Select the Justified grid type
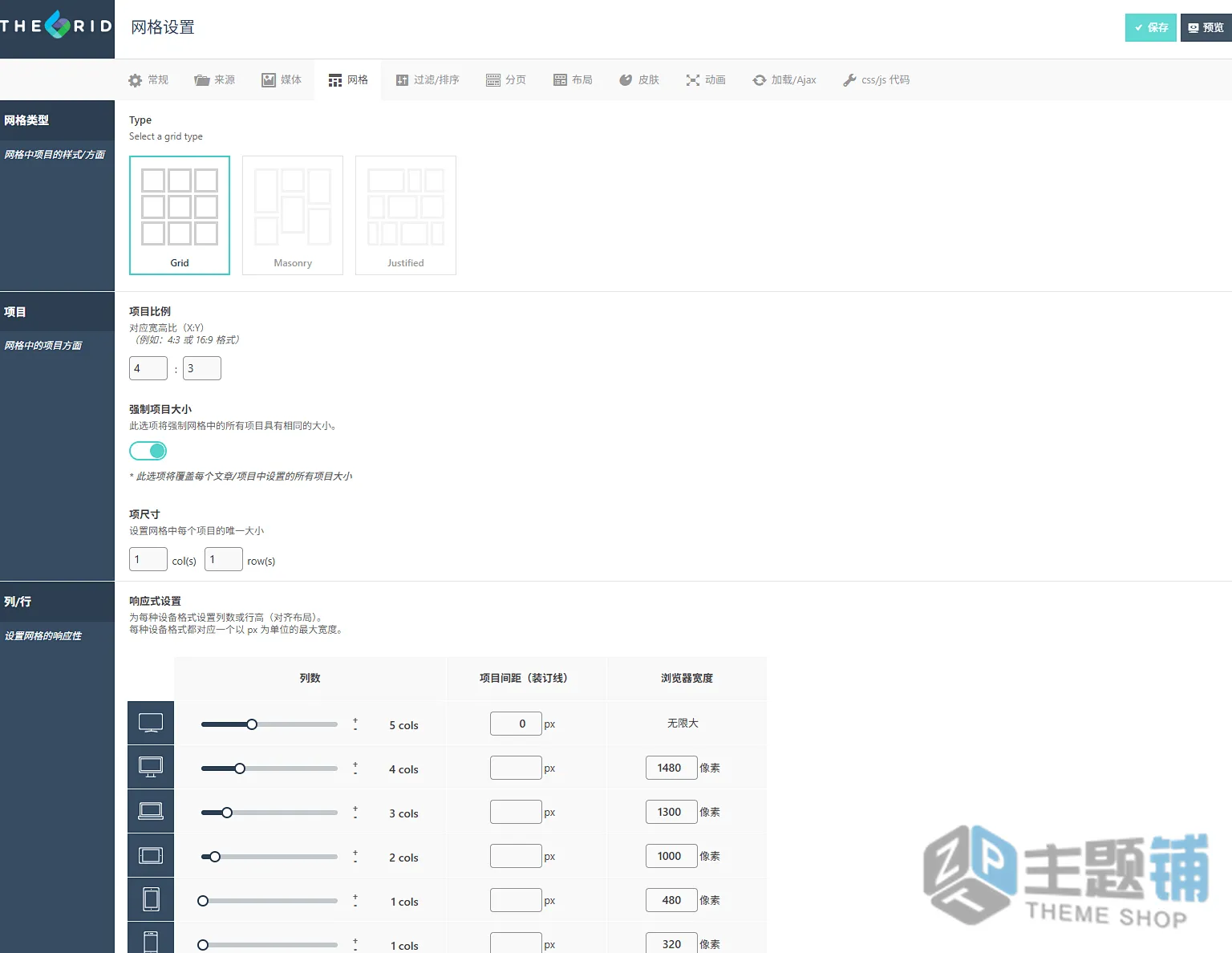The width and height of the screenshot is (1232, 953). coord(406,215)
